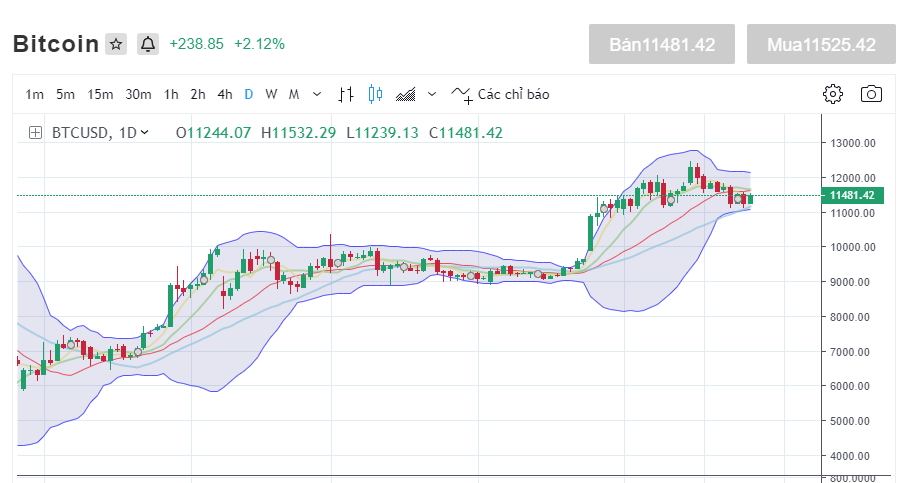Click the current price label 11481.42 on axis
The width and height of the screenshot is (908, 483).
tap(851, 195)
